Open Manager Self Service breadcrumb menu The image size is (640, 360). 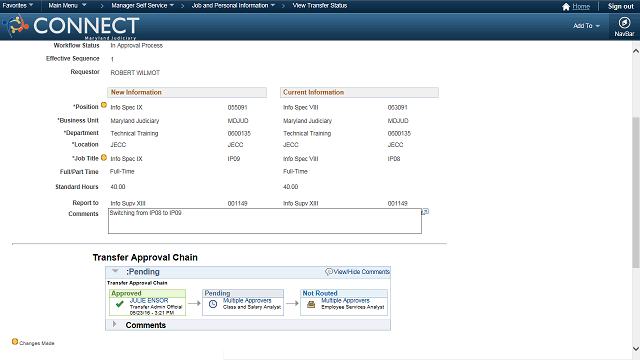click(142, 5)
